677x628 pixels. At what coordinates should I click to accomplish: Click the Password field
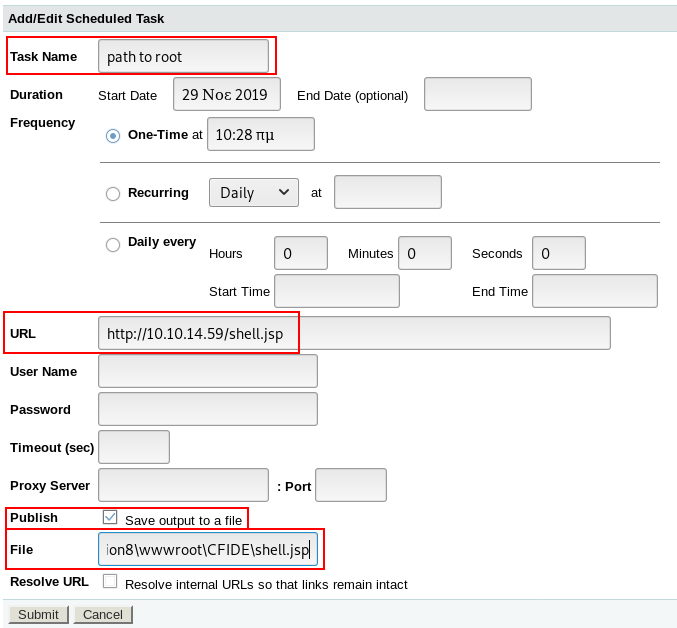pyautogui.click(x=208, y=409)
